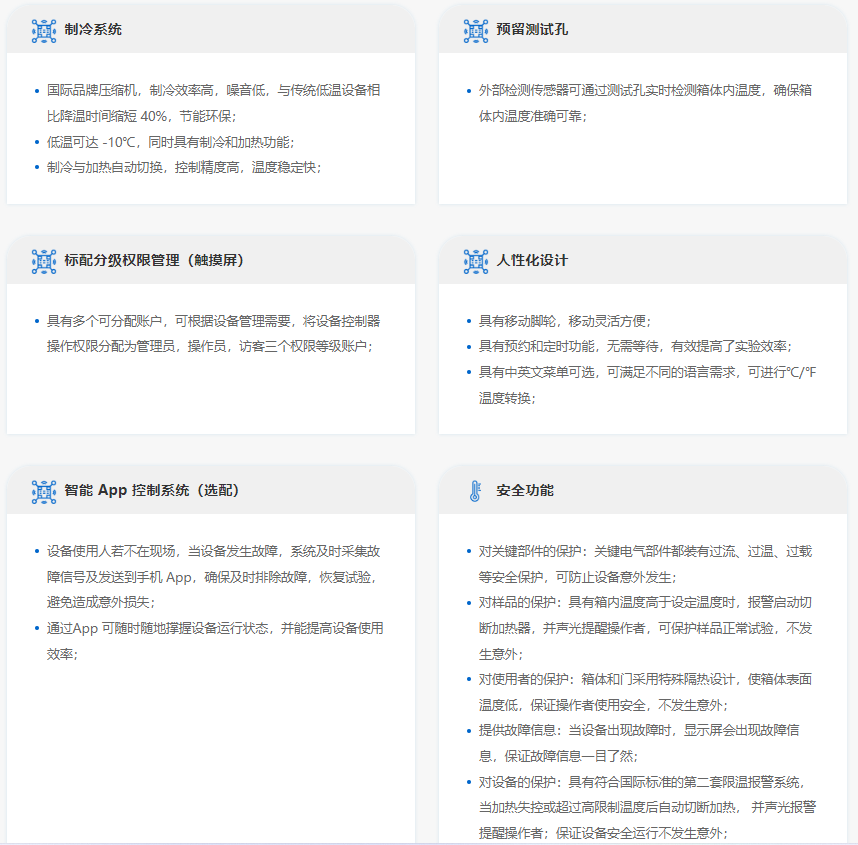Click the 制冷系统 heading text
The image size is (858, 845).
pyautogui.click(x=93, y=30)
